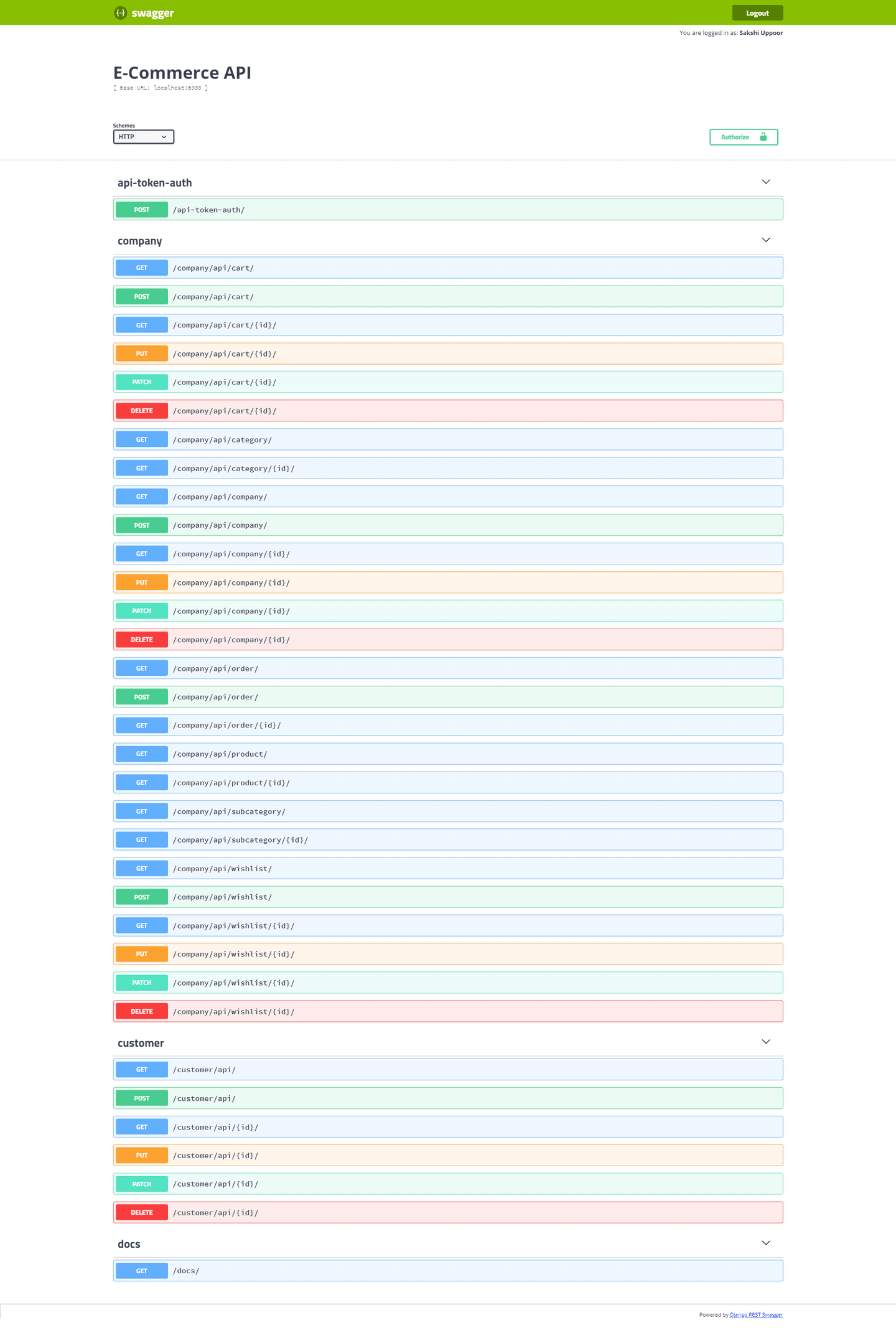Open GET /company/api/company/ row
Viewport: 896px width, 1328px height.
(448, 497)
